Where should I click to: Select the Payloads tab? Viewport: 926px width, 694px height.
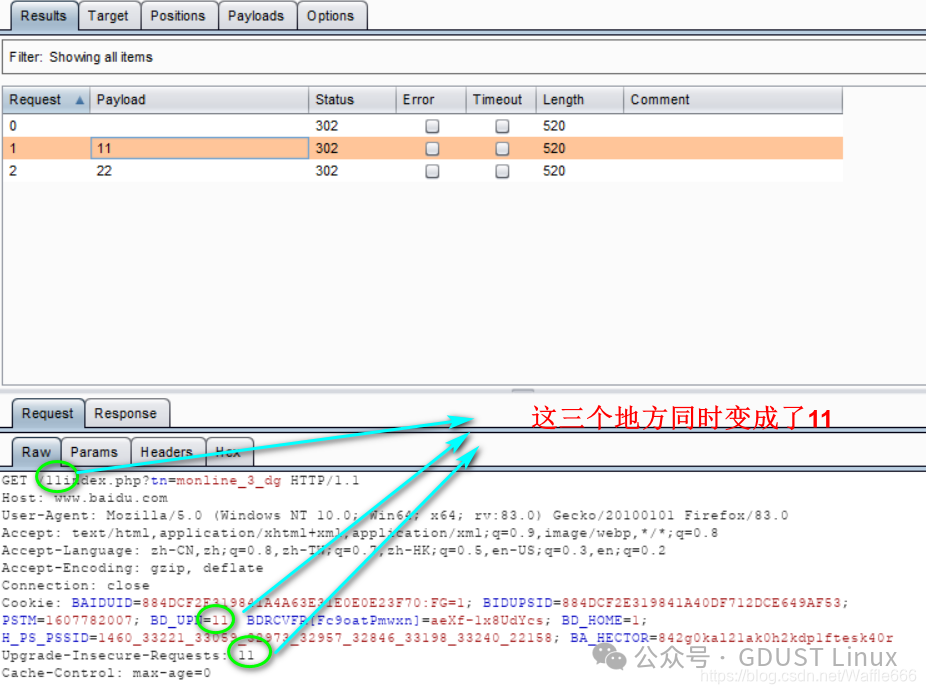click(257, 15)
